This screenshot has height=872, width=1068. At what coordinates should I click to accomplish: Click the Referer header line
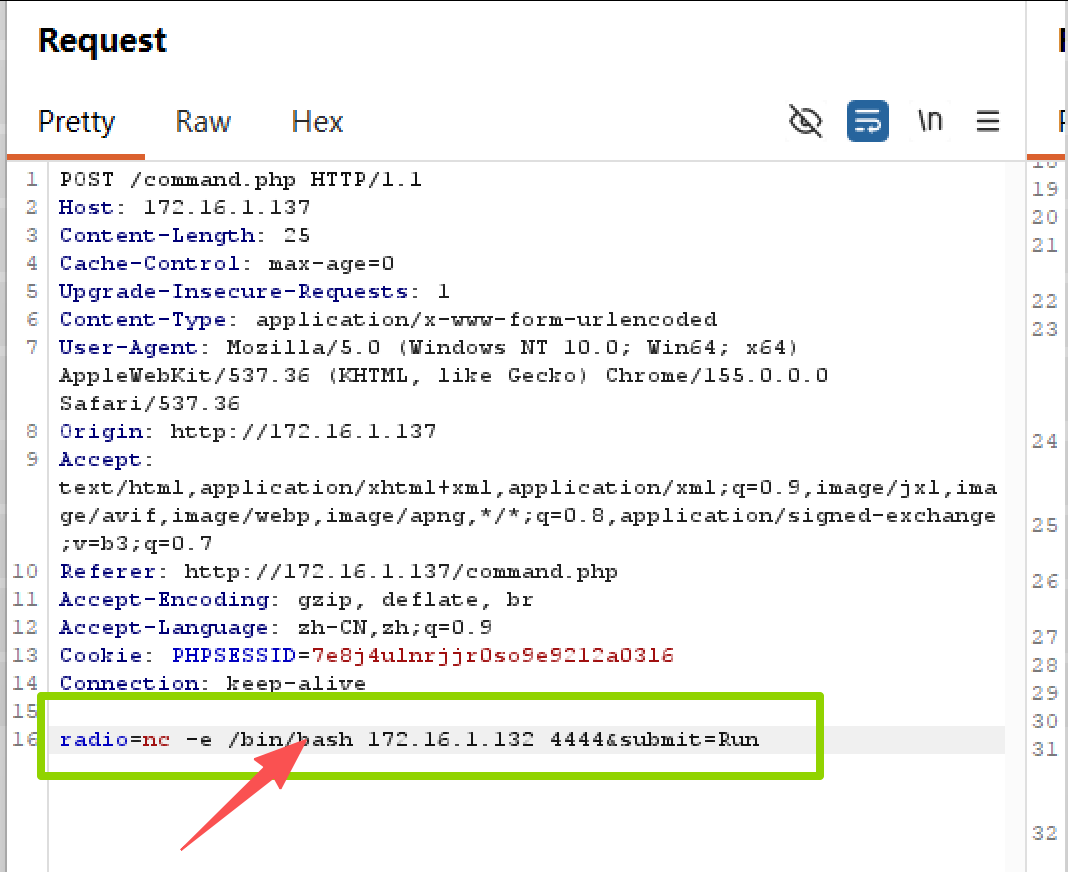tap(339, 571)
